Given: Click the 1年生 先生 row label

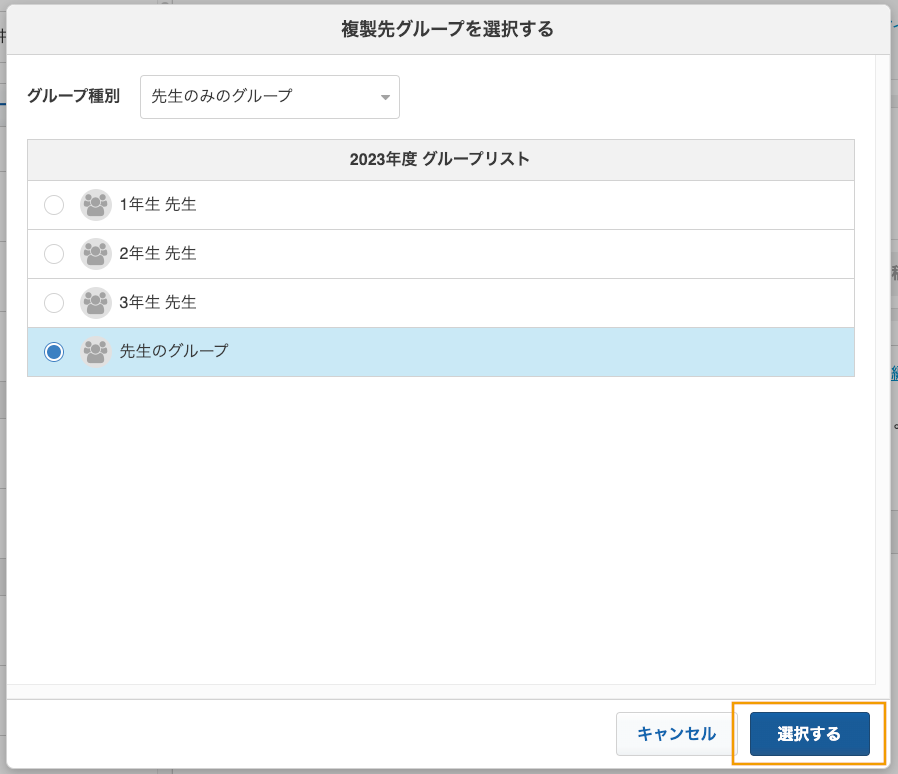Looking at the screenshot, I should (x=158, y=205).
